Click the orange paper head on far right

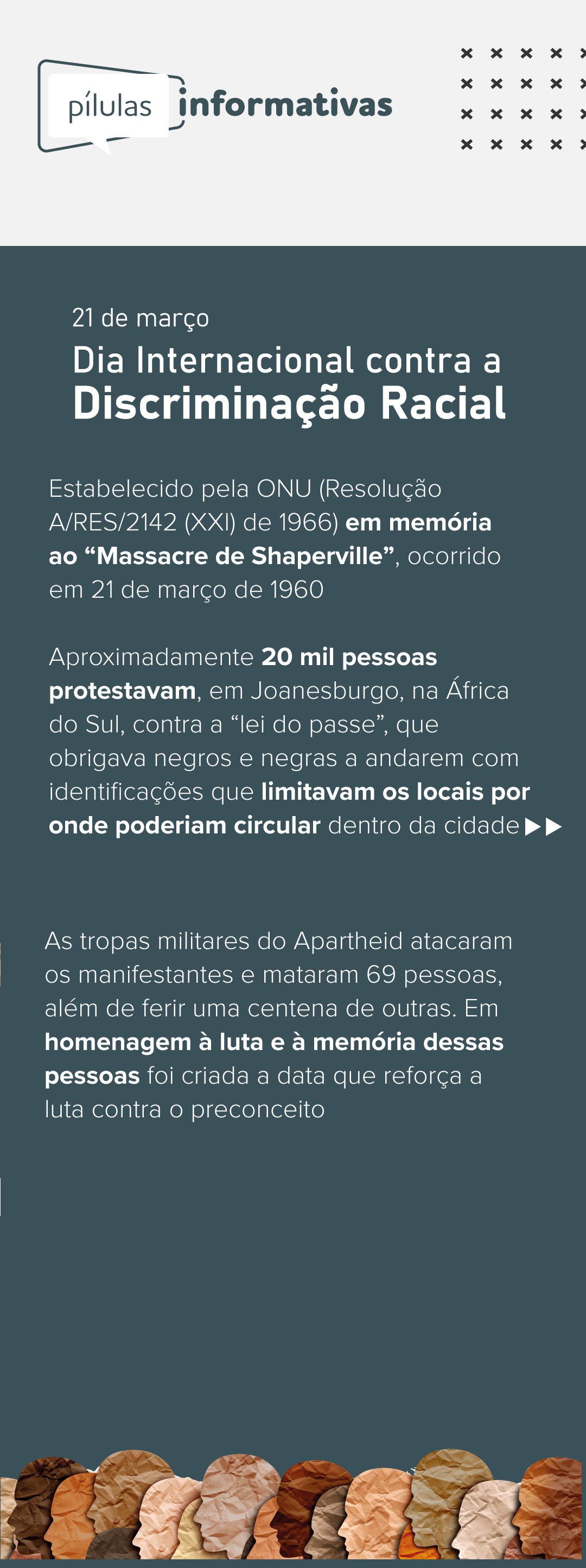point(551,1507)
